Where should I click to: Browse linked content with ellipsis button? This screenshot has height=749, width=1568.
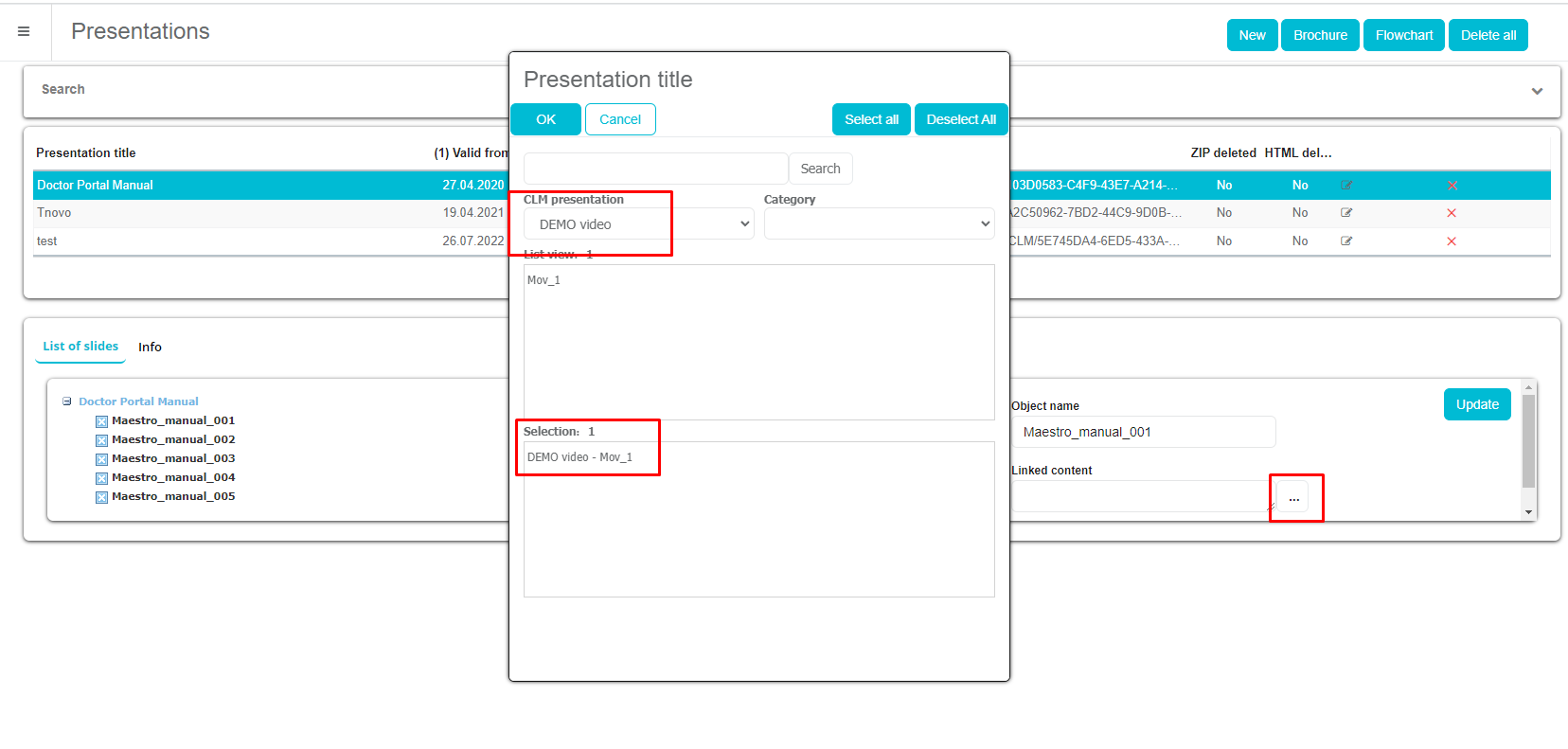point(1293,497)
